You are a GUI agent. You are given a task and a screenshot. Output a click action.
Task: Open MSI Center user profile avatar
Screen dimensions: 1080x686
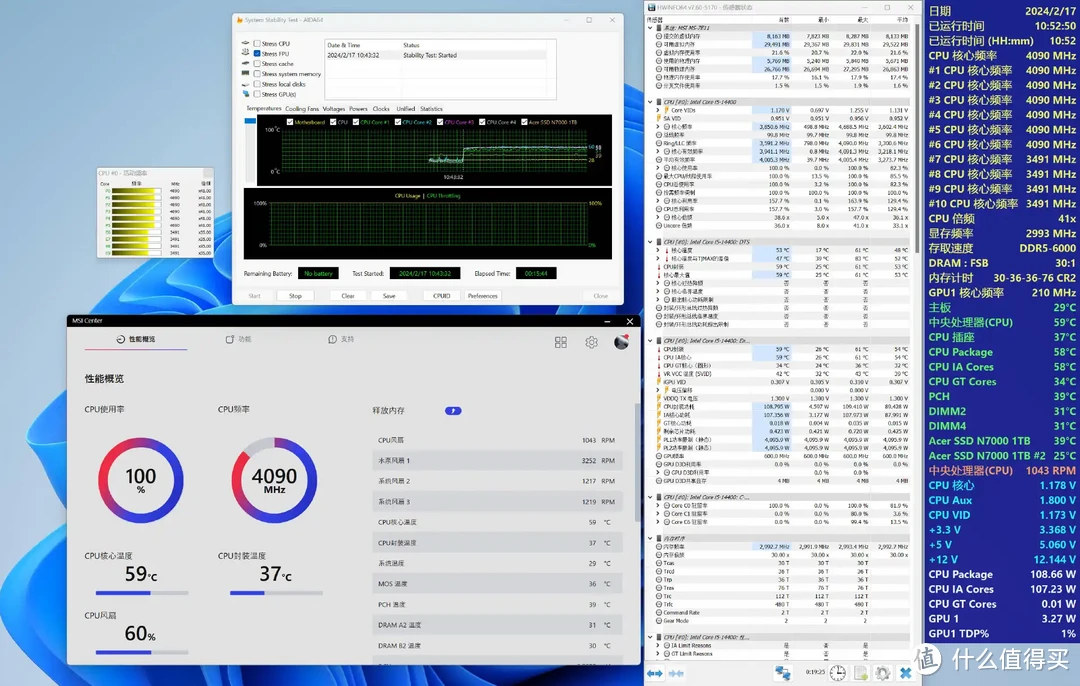pyautogui.click(x=621, y=342)
